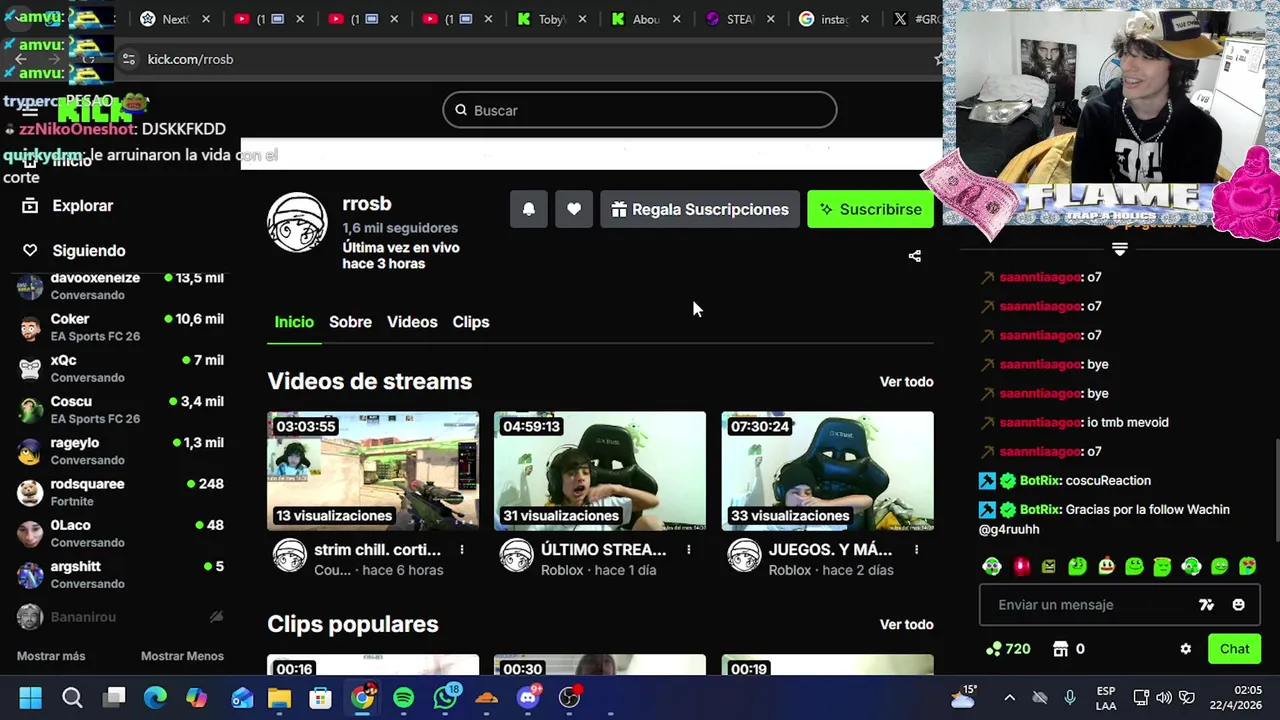
Task: Close the Toby Kick browser tab
Action: click(583, 19)
